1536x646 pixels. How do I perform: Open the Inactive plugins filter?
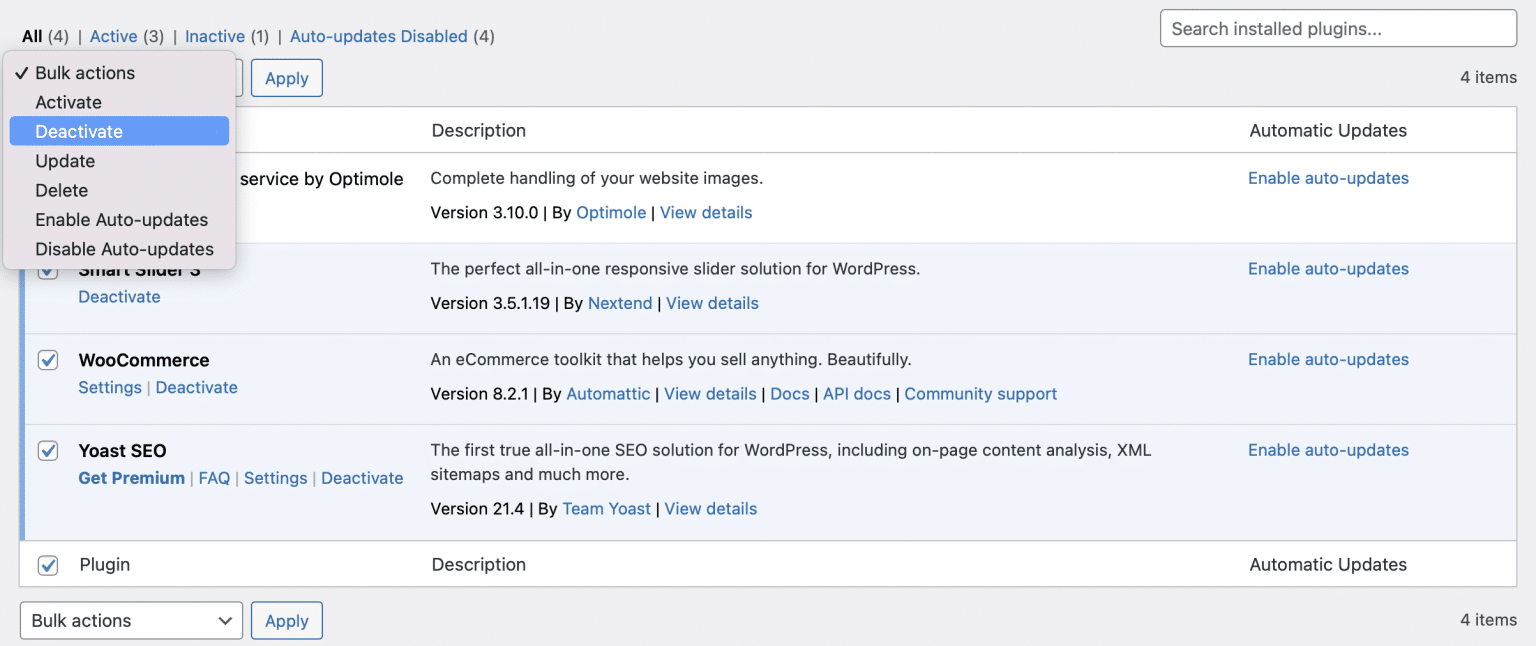tap(214, 35)
